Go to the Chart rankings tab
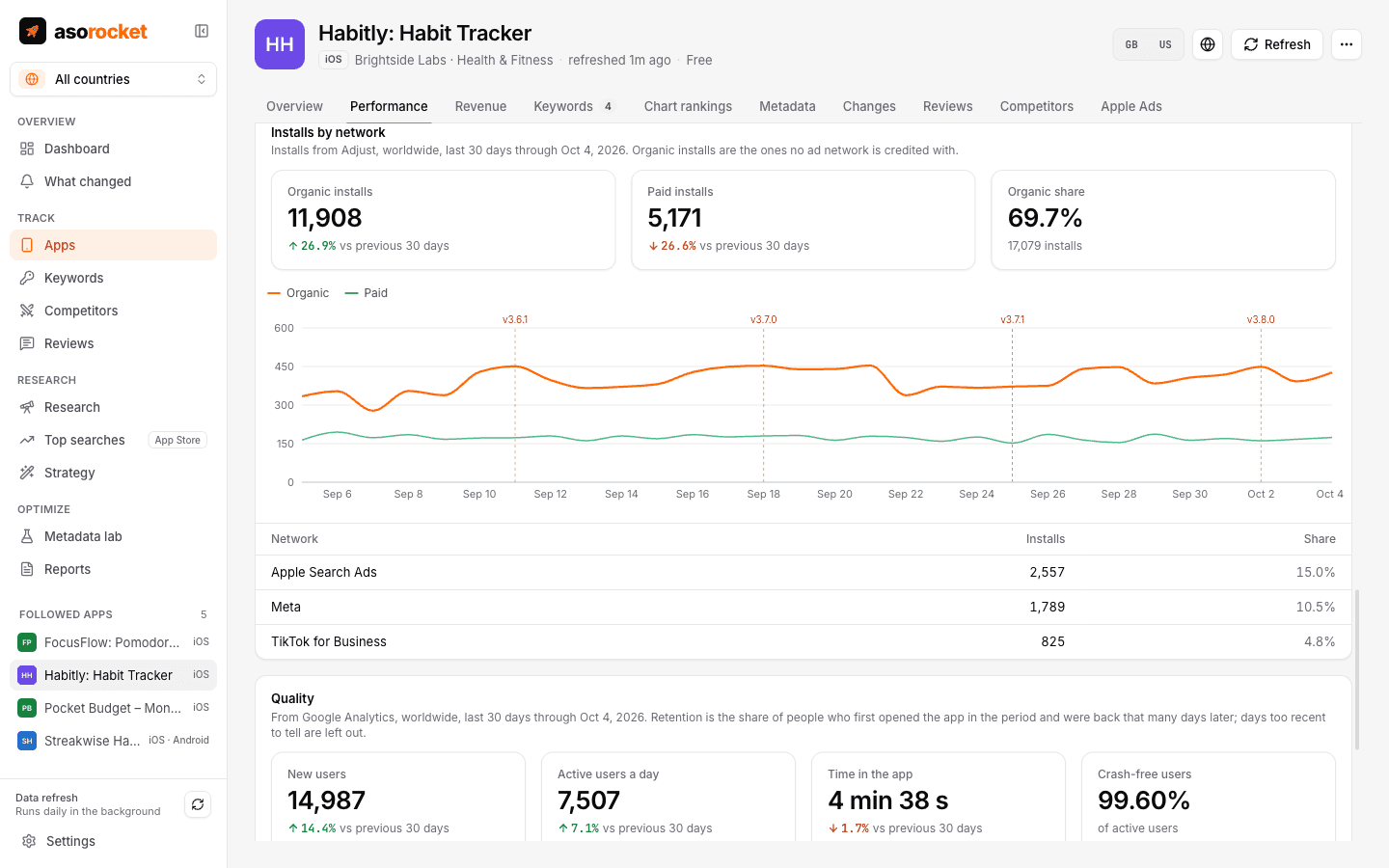The height and width of the screenshot is (868, 1389). point(688,106)
